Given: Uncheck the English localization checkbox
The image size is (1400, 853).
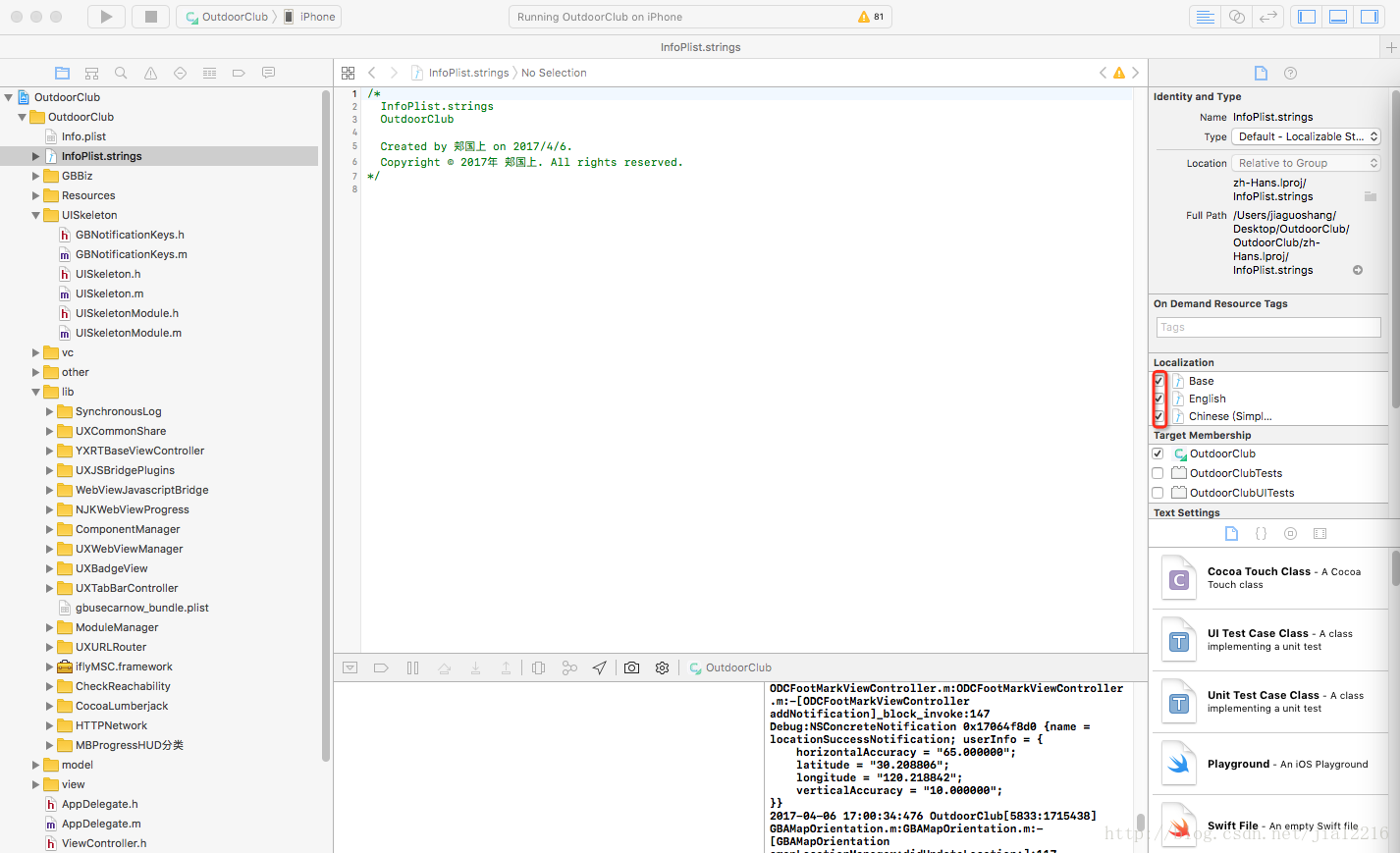Looking at the screenshot, I should (1158, 399).
